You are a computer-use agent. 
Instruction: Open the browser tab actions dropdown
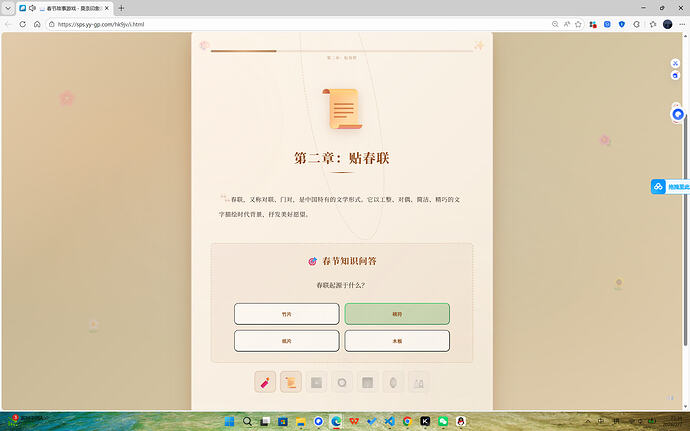click(x=9, y=8)
